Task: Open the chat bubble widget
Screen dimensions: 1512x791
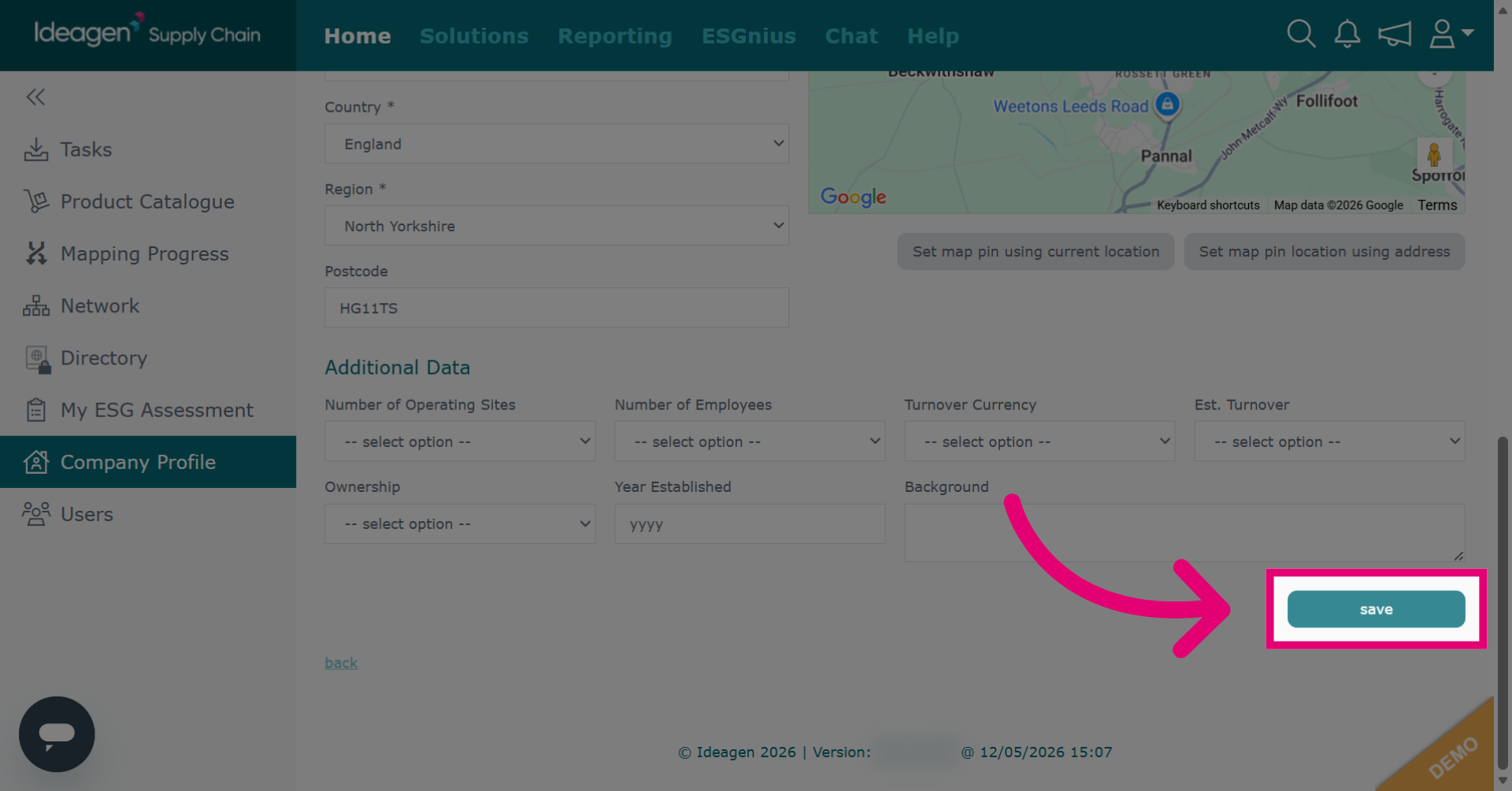Action: [x=57, y=734]
